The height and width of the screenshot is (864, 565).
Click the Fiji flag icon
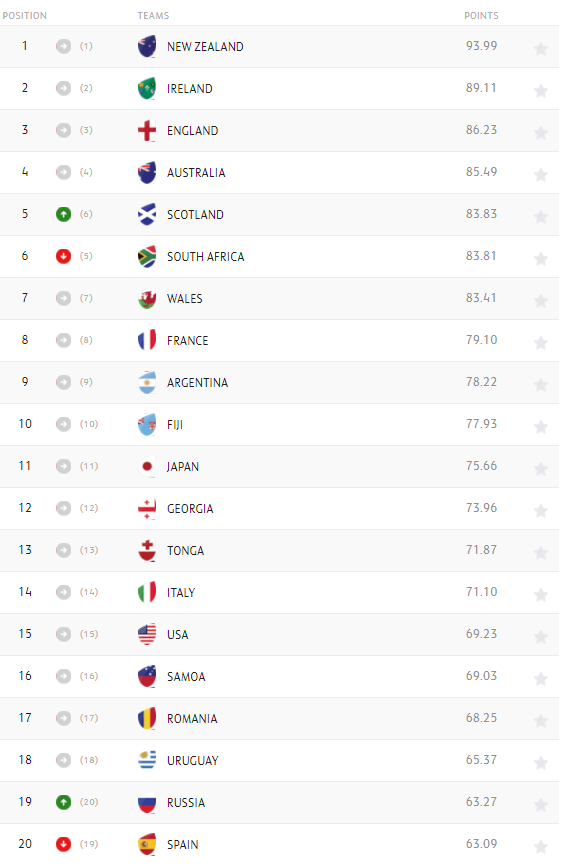click(147, 424)
